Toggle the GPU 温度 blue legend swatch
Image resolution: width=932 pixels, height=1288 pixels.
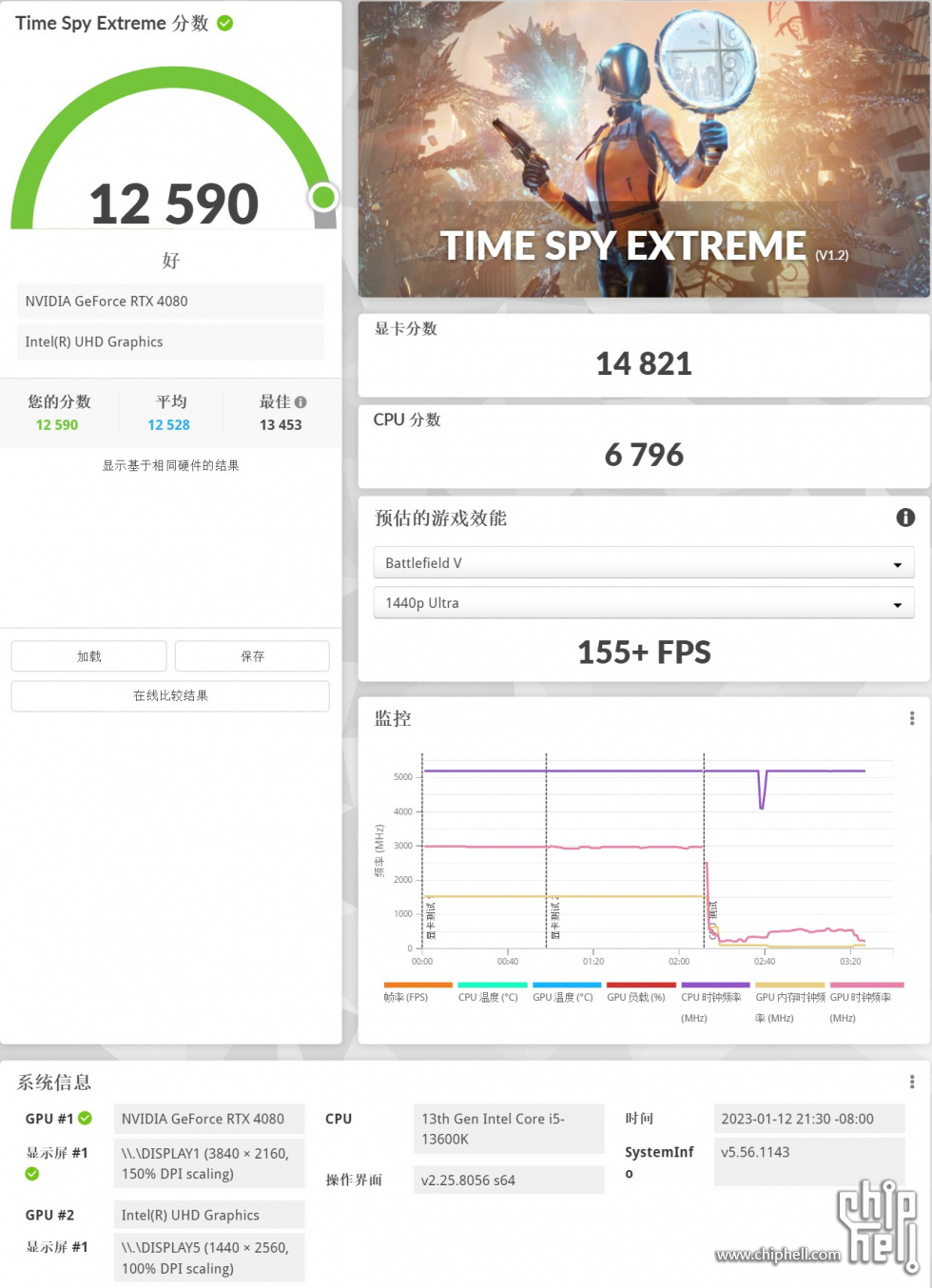tap(567, 986)
